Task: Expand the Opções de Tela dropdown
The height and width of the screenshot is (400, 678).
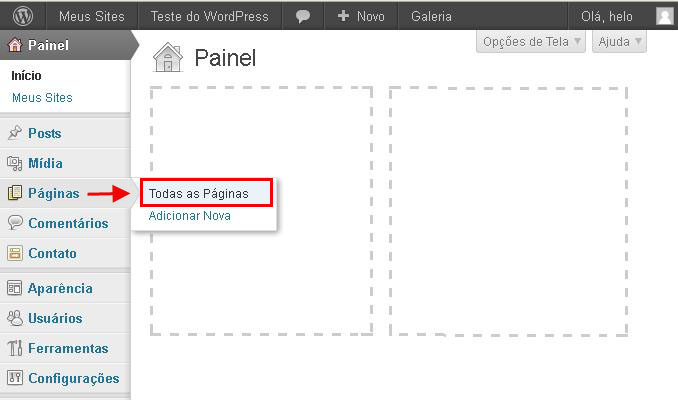Action: (532, 42)
